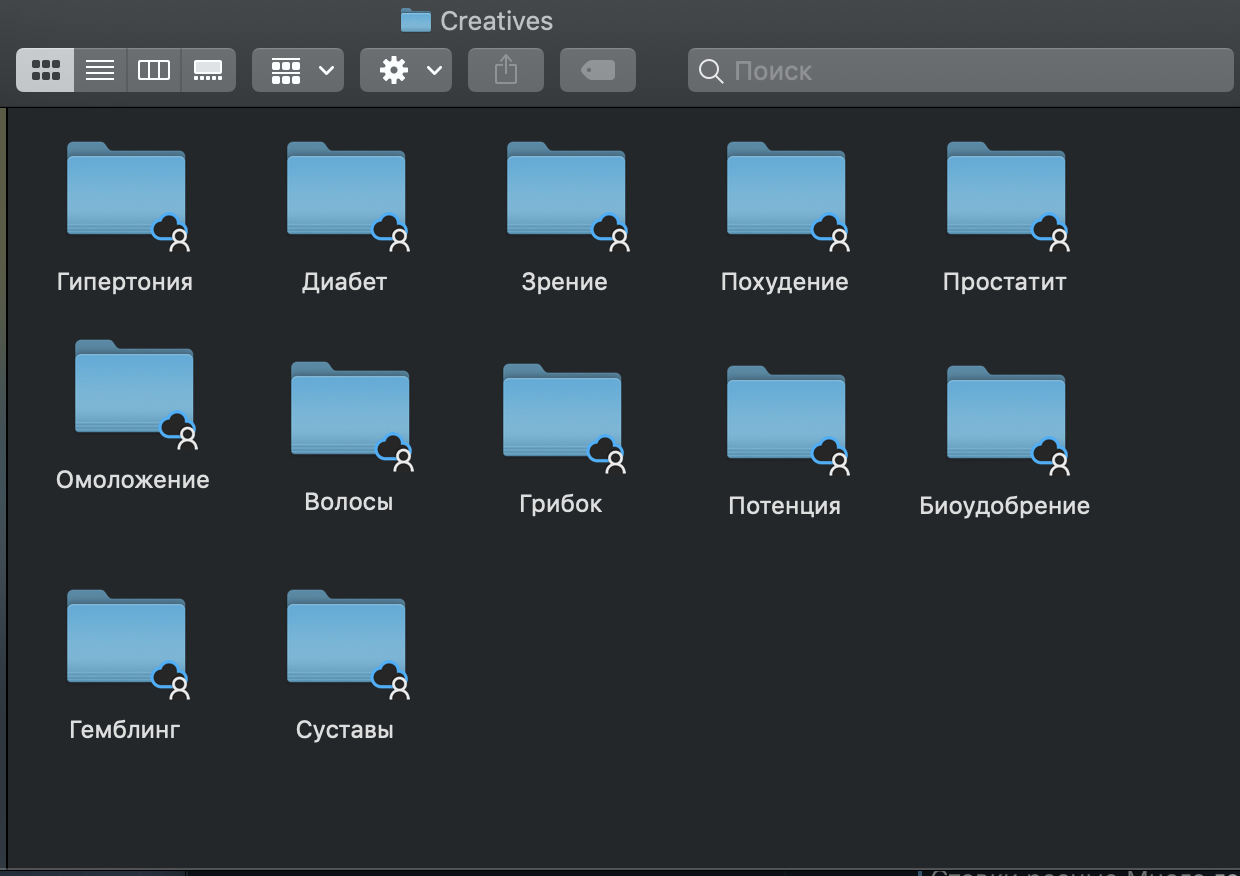Open the gear action menu
This screenshot has width=1240, height=876.
[x=406, y=70]
